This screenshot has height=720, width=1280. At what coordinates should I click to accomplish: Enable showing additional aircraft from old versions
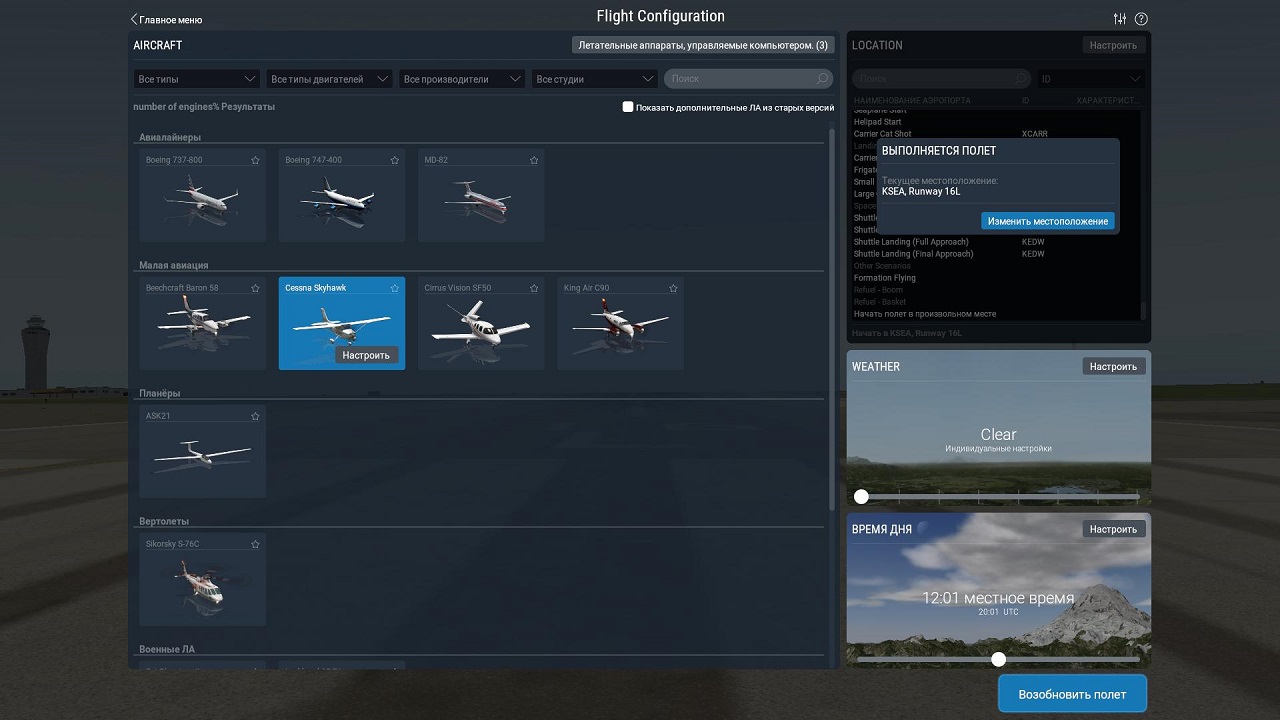(x=628, y=107)
